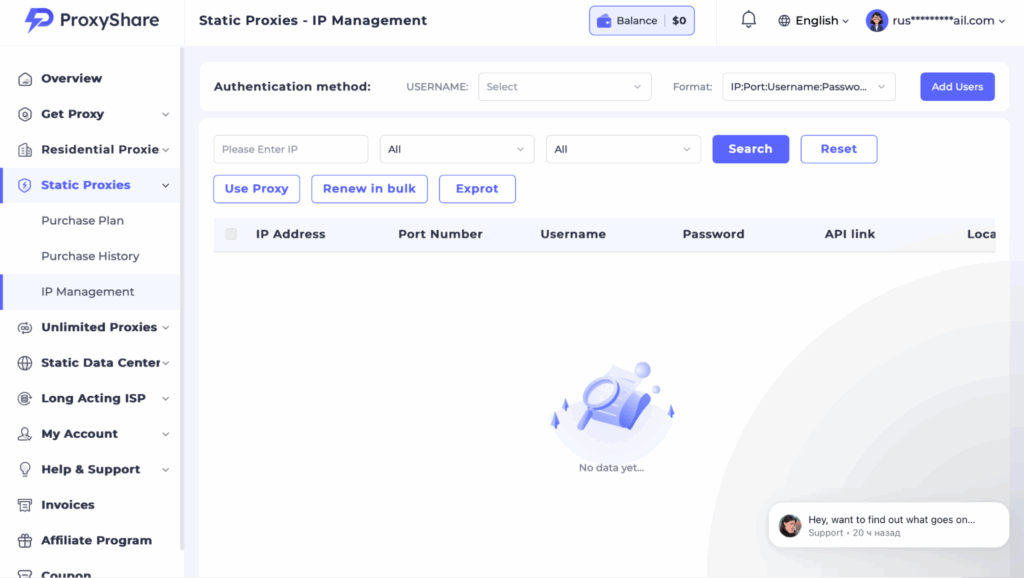Click the Password column header
Viewport: 1024px width, 578px height.
click(x=713, y=234)
